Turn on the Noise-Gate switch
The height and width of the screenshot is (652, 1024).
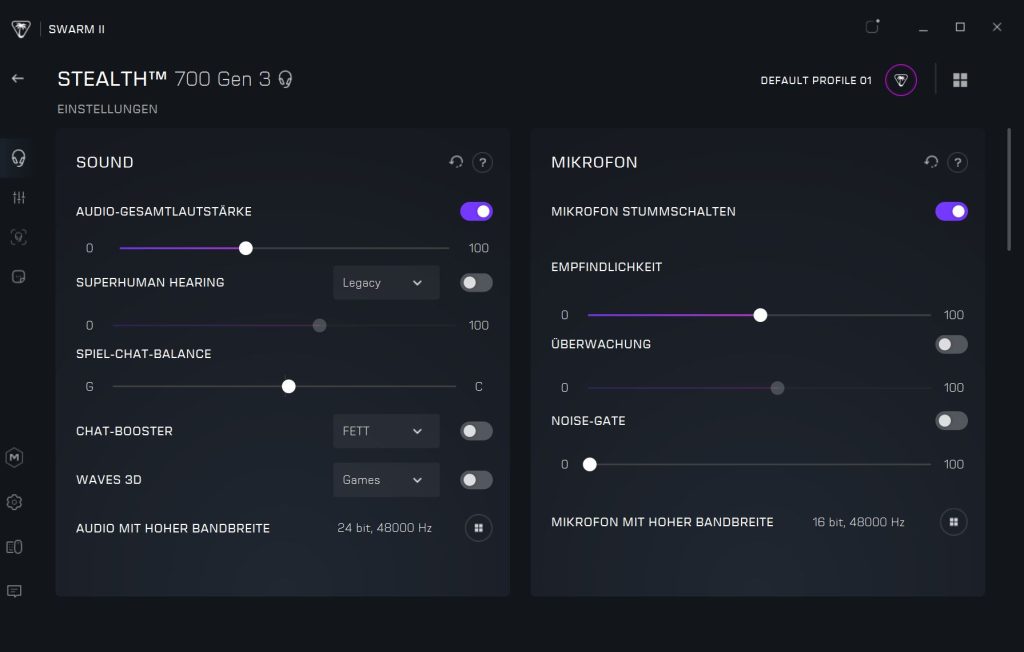pos(951,421)
